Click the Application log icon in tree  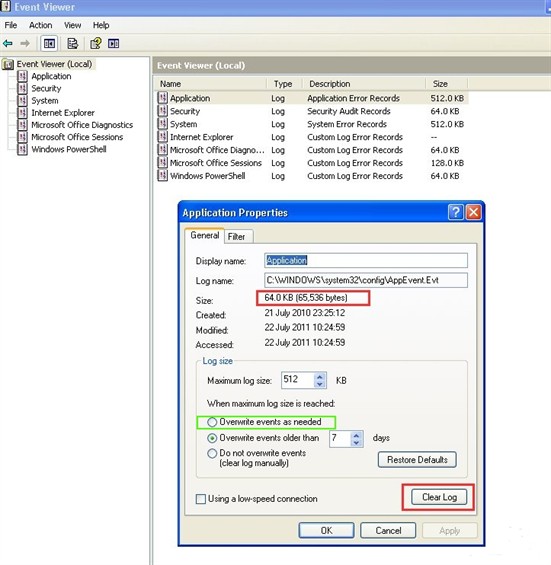coord(22,76)
